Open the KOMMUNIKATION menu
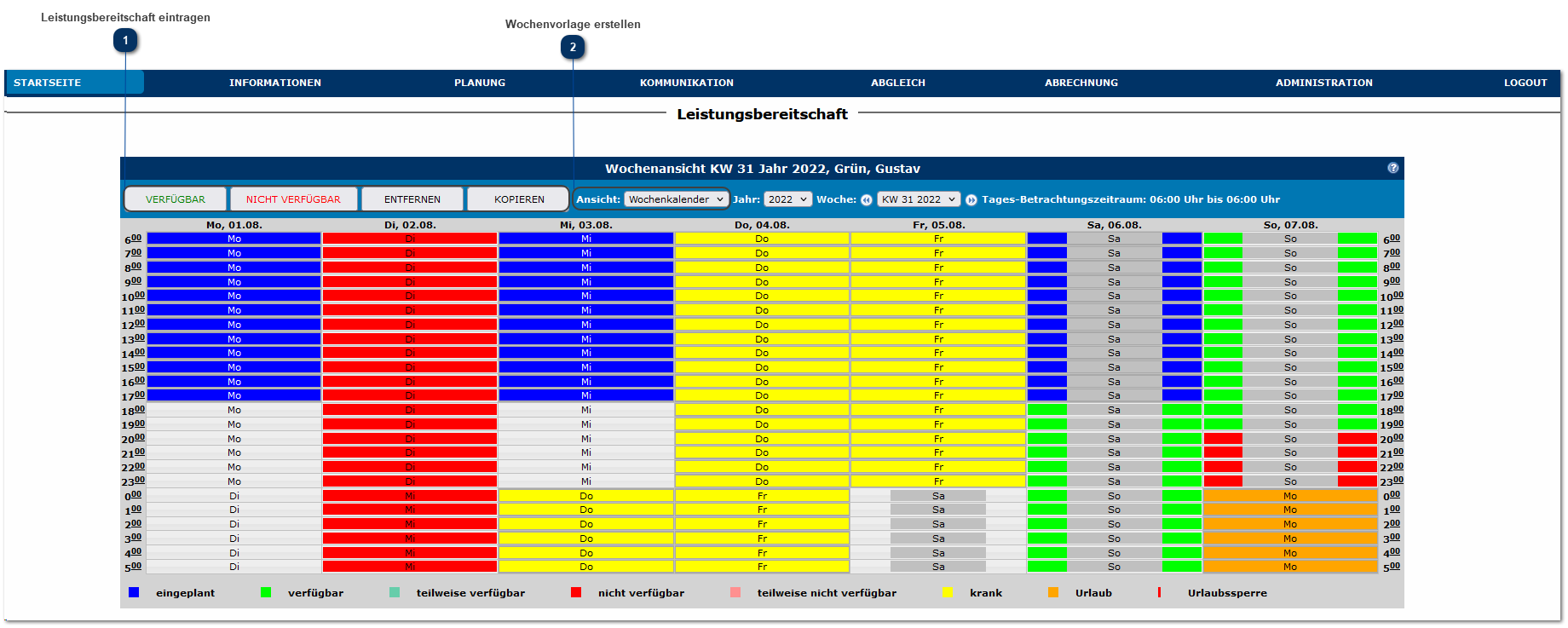Screen dimensions: 1568x628 coord(687,83)
